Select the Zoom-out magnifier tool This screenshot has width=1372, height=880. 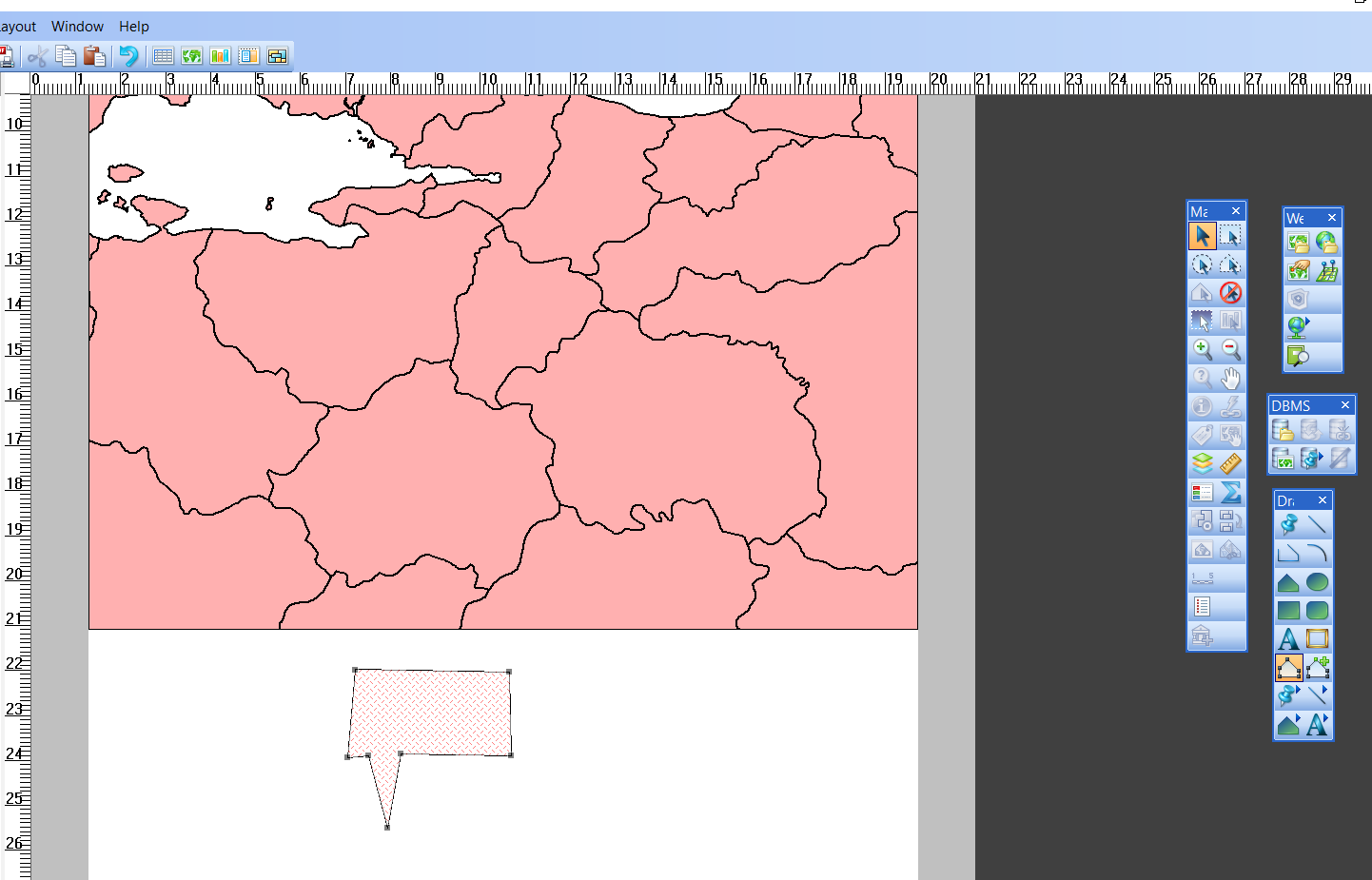1231,349
